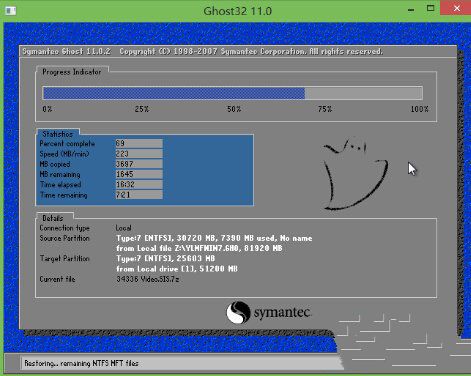Click the symantec wordmark text
The width and height of the screenshot is (471, 376).
[x=283, y=312]
